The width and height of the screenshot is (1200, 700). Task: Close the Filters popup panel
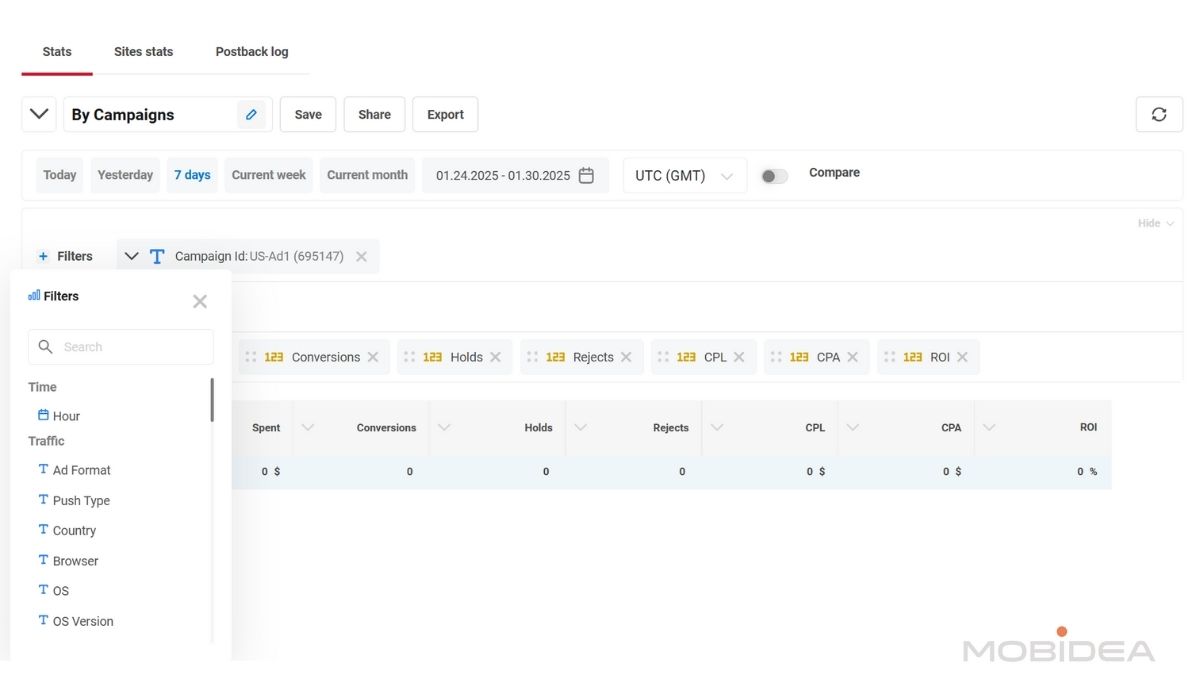tap(200, 301)
